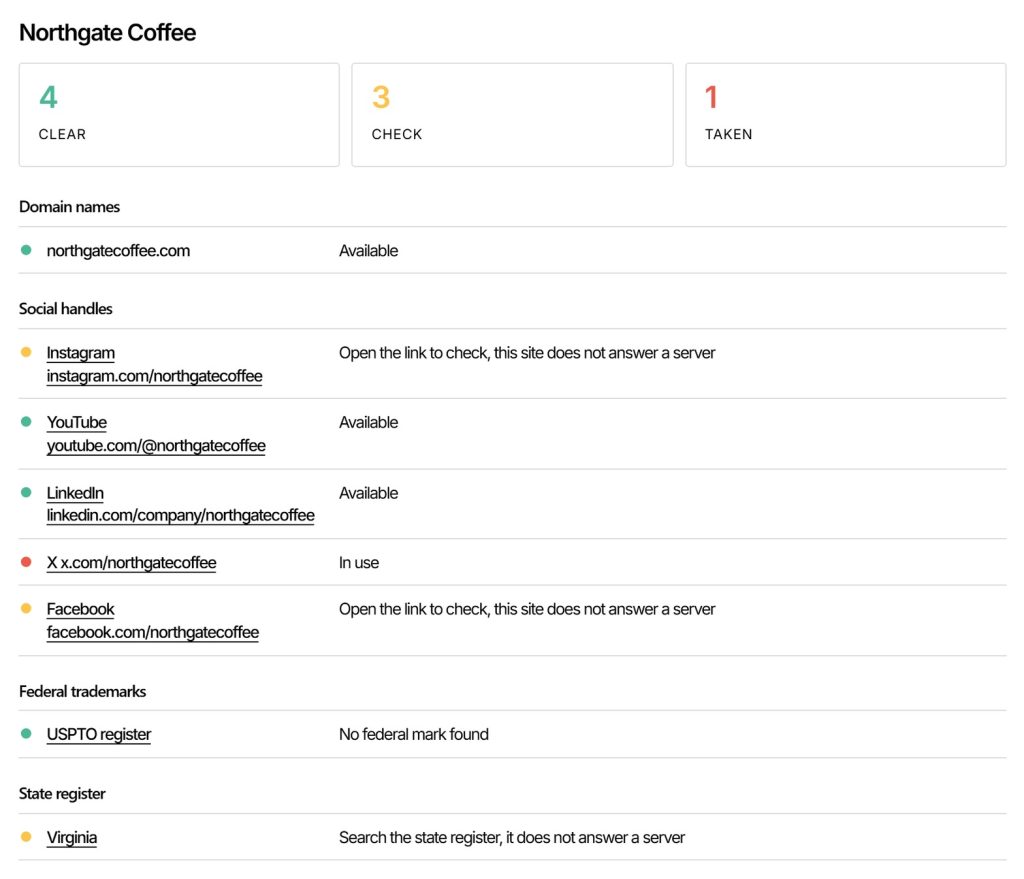Click the Domain names section heading
Image resolution: width=1024 pixels, height=879 pixels.
click(x=69, y=207)
